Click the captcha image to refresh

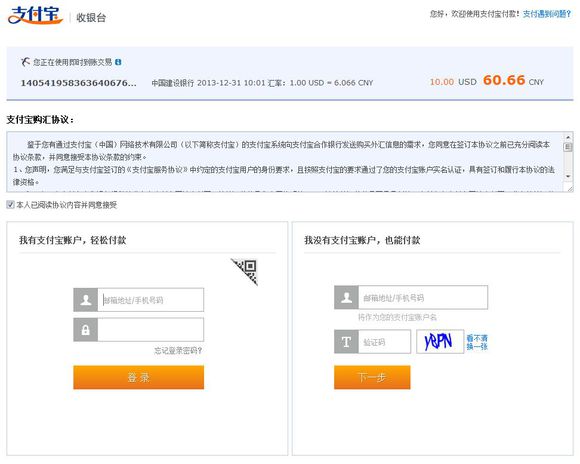[x=440, y=342]
